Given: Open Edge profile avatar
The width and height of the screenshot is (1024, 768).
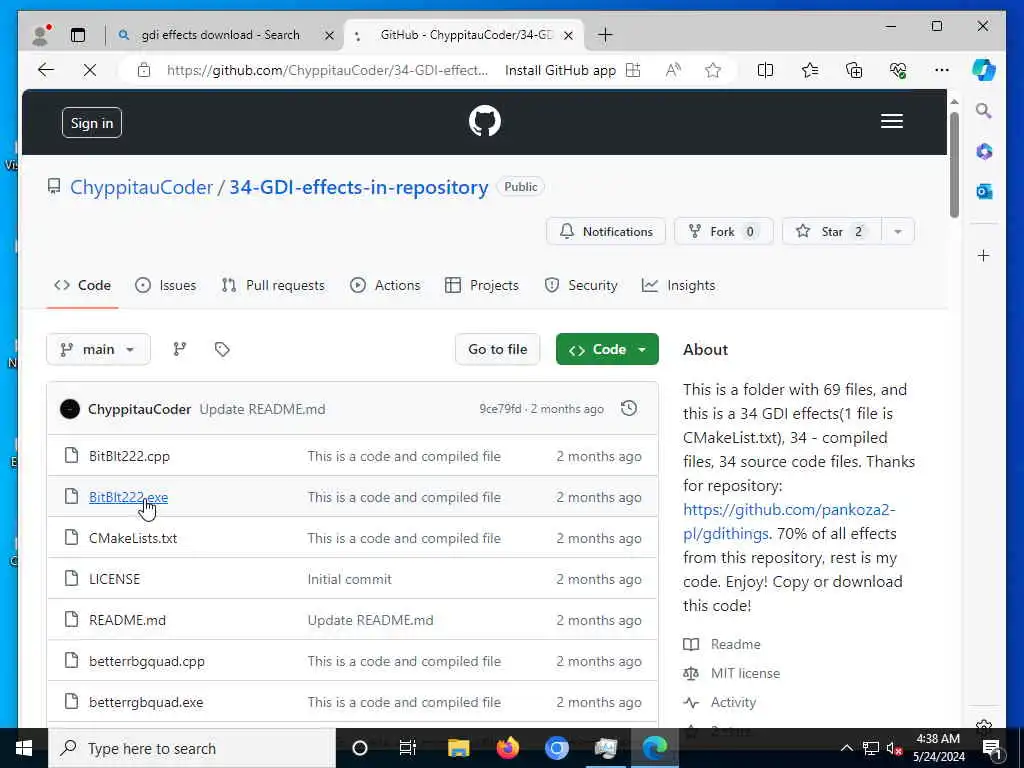Looking at the screenshot, I should click(x=41, y=35).
